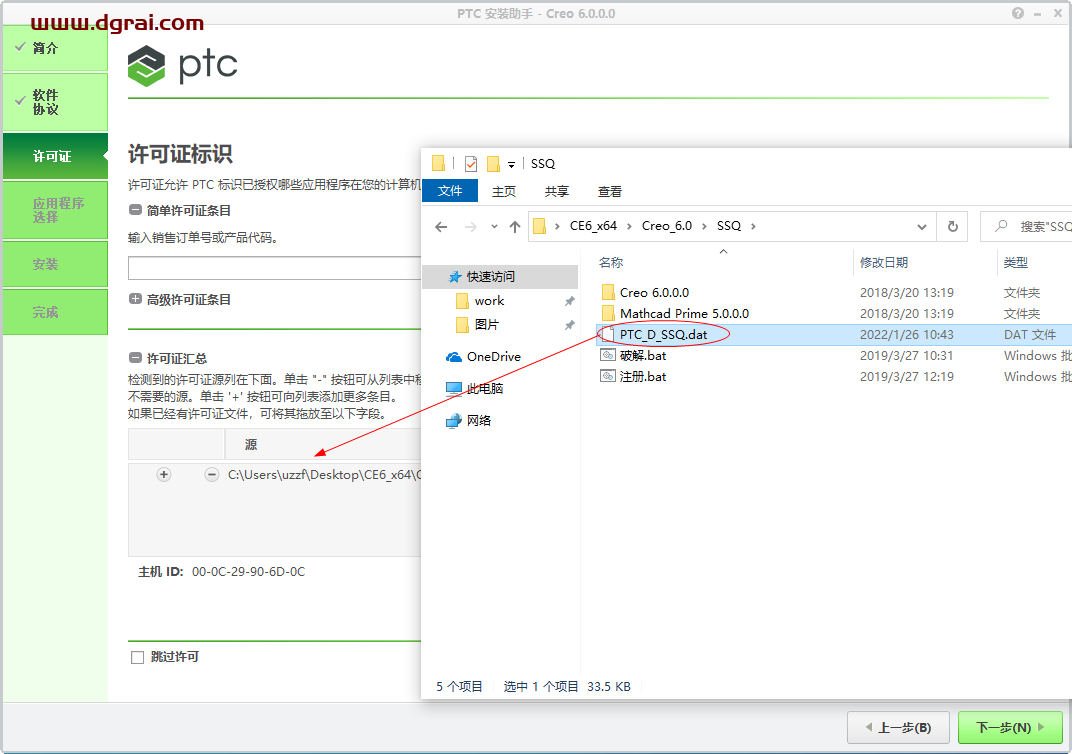Click the Explorer window folder icon at top left
1072x754 pixels.
pyautogui.click(x=439, y=163)
